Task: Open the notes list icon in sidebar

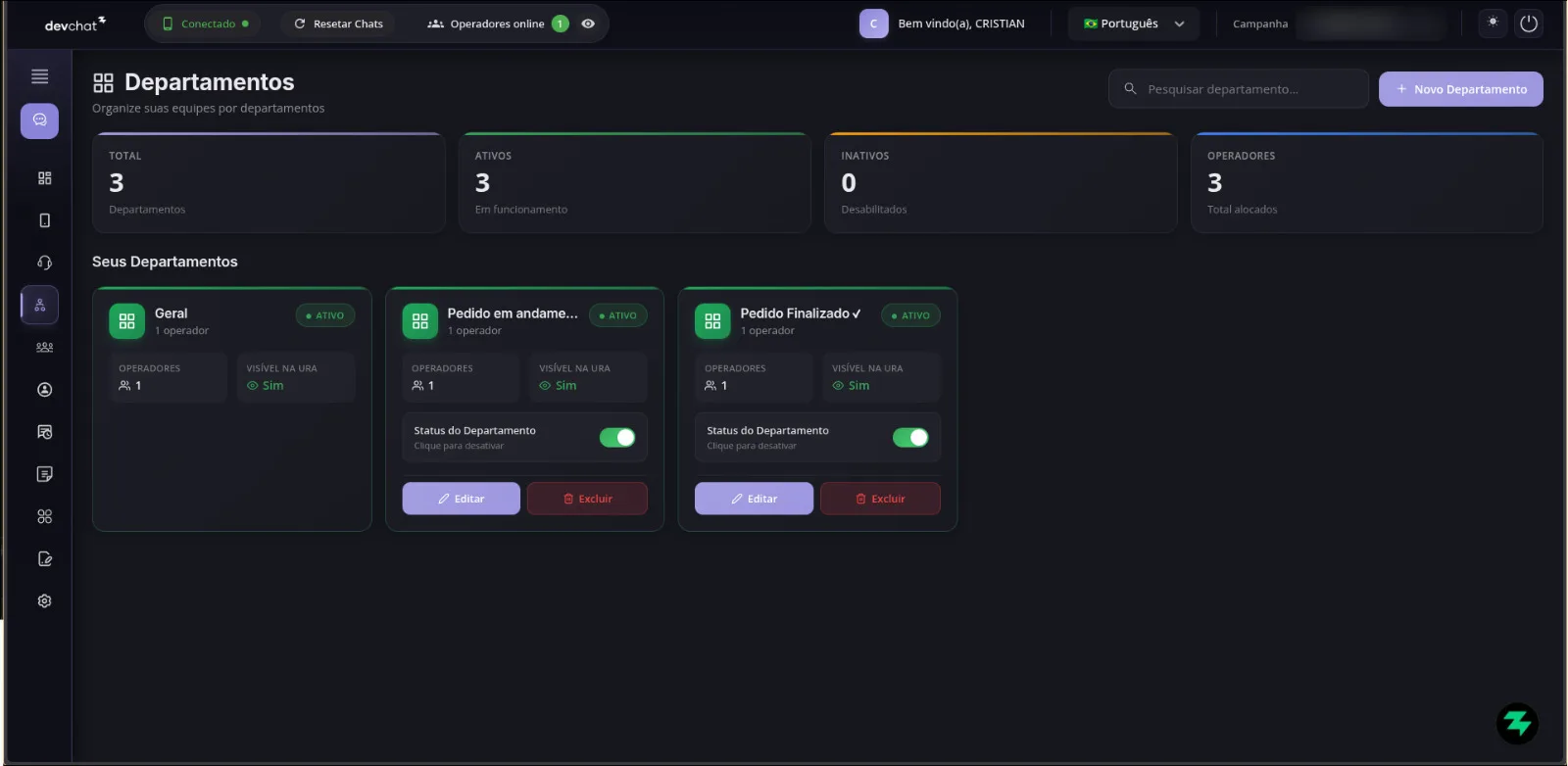Action: click(x=44, y=474)
